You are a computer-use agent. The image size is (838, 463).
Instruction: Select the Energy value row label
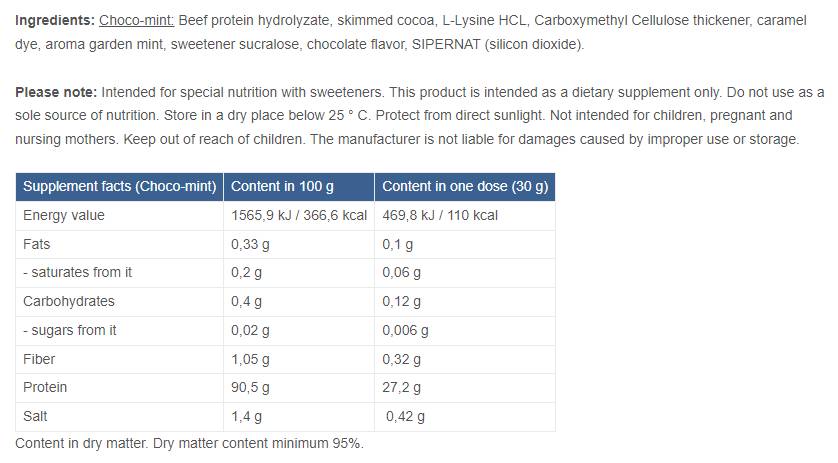(x=64, y=215)
